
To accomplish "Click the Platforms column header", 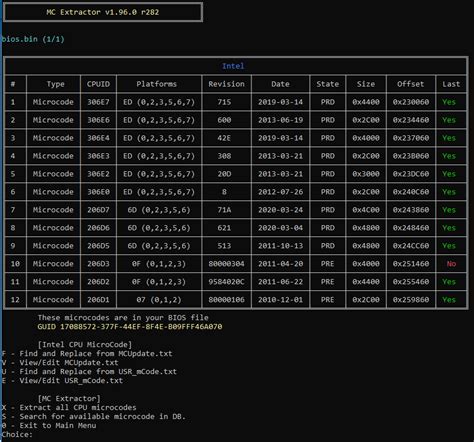I will [x=156, y=84].
